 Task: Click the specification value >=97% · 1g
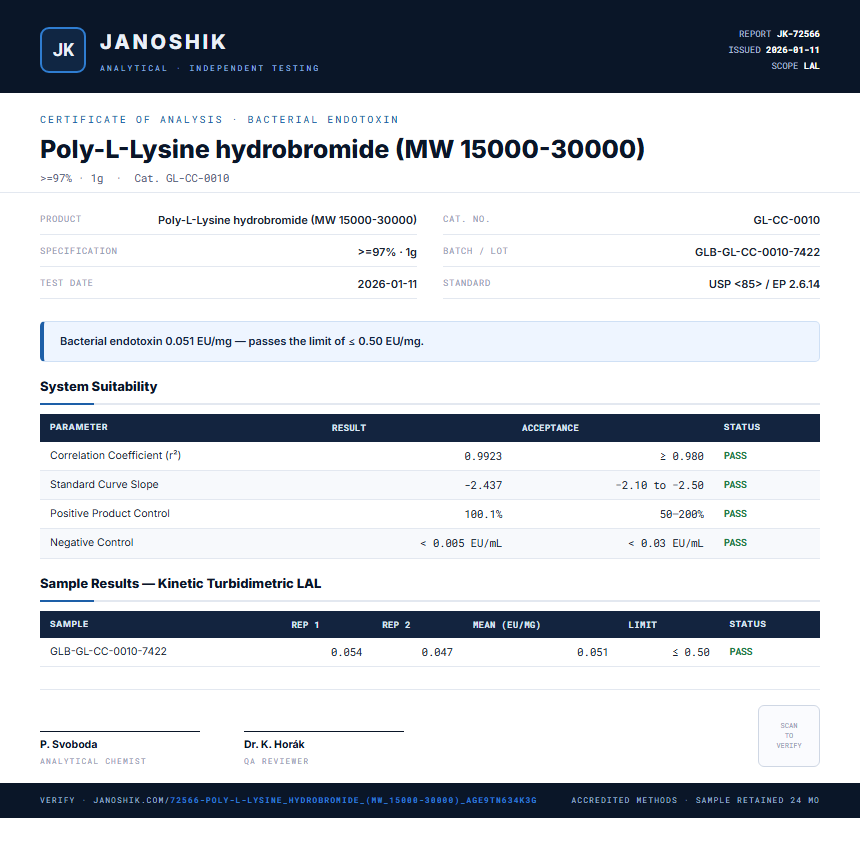(387, 252)
